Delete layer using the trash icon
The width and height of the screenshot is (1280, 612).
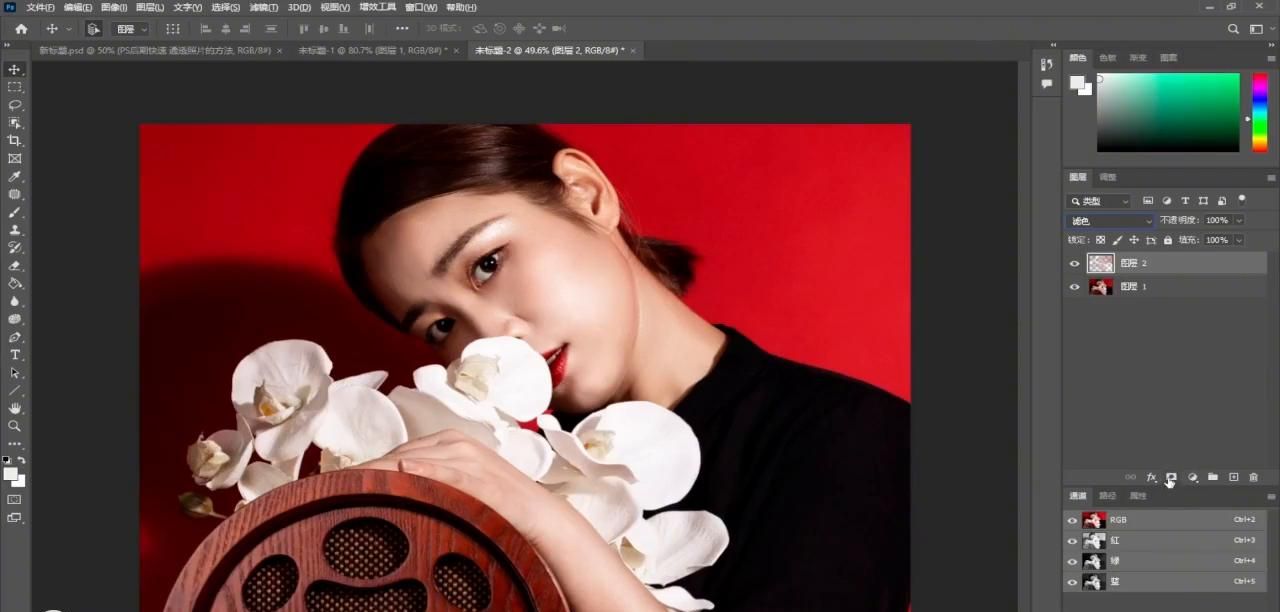[1253, 478]
